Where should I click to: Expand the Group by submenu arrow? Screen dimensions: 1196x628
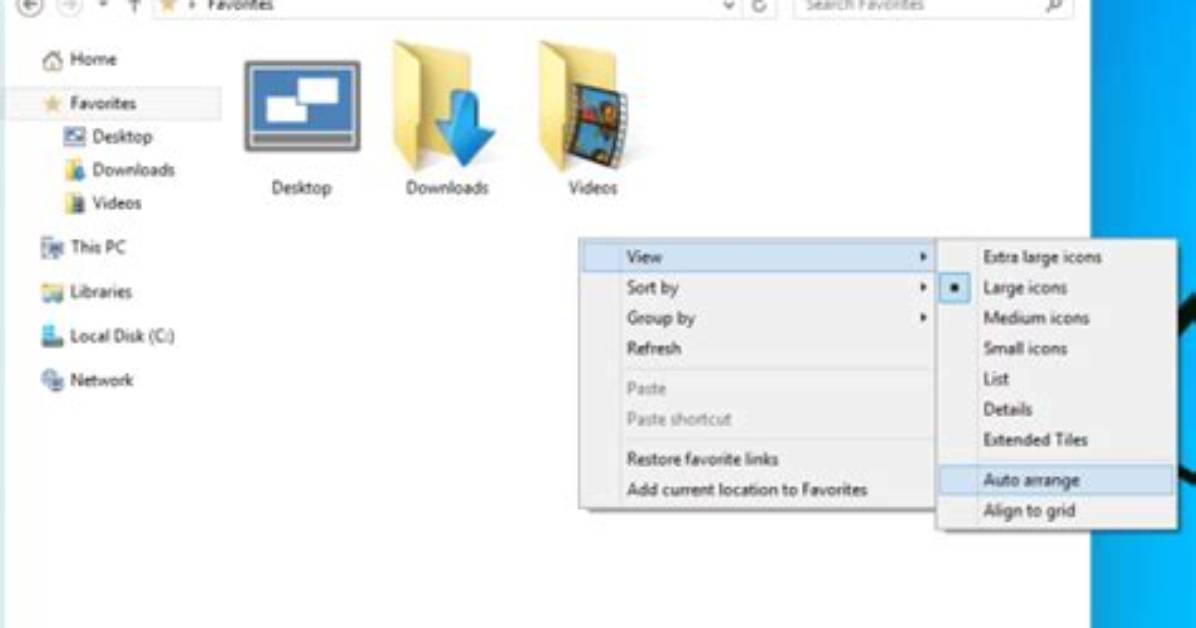[x=923, y=317]
